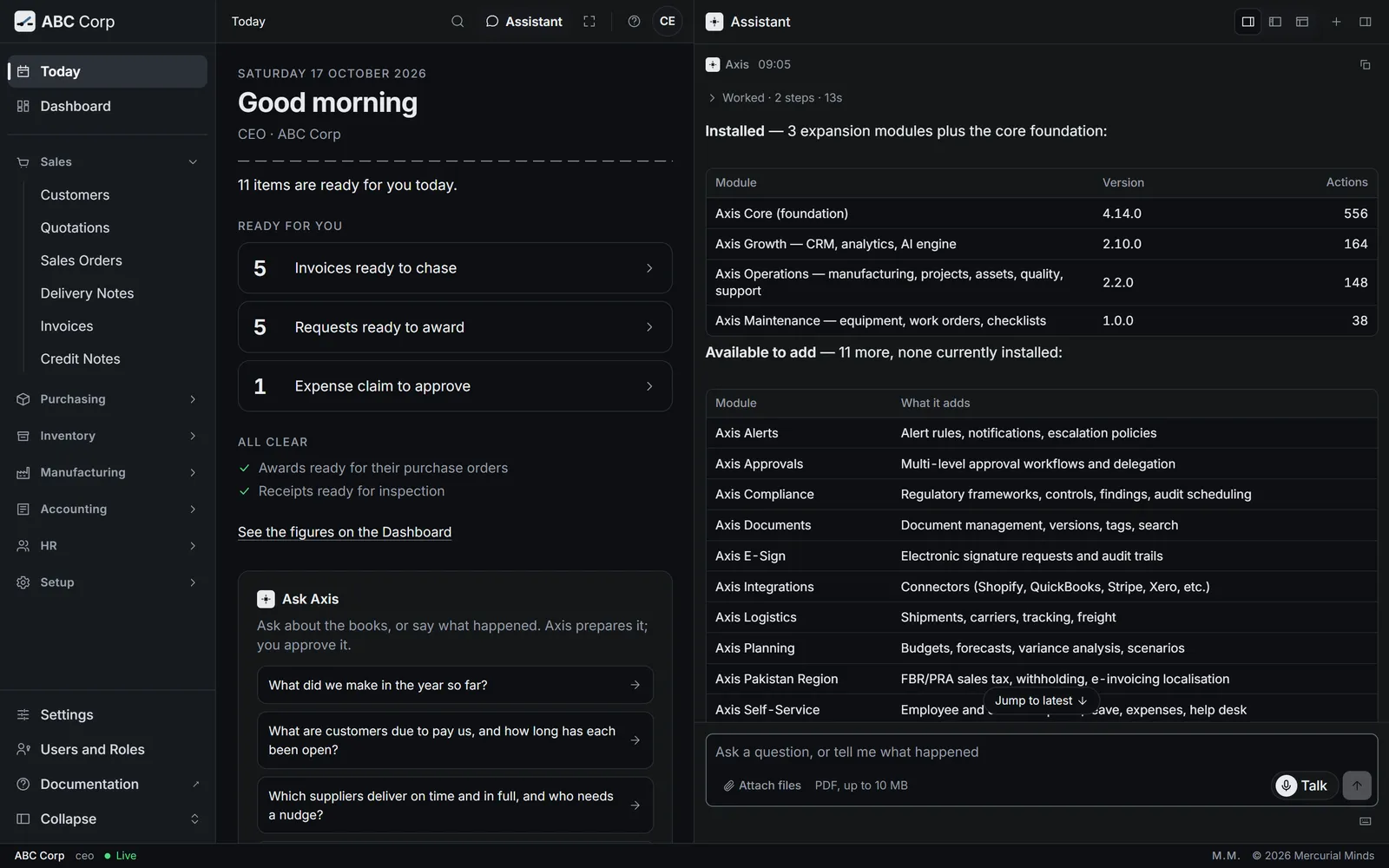Viewport: 1389px width, 868px height.
Task: Ask 'What did we make in the year so far?'
Action: tap(455, 685)
